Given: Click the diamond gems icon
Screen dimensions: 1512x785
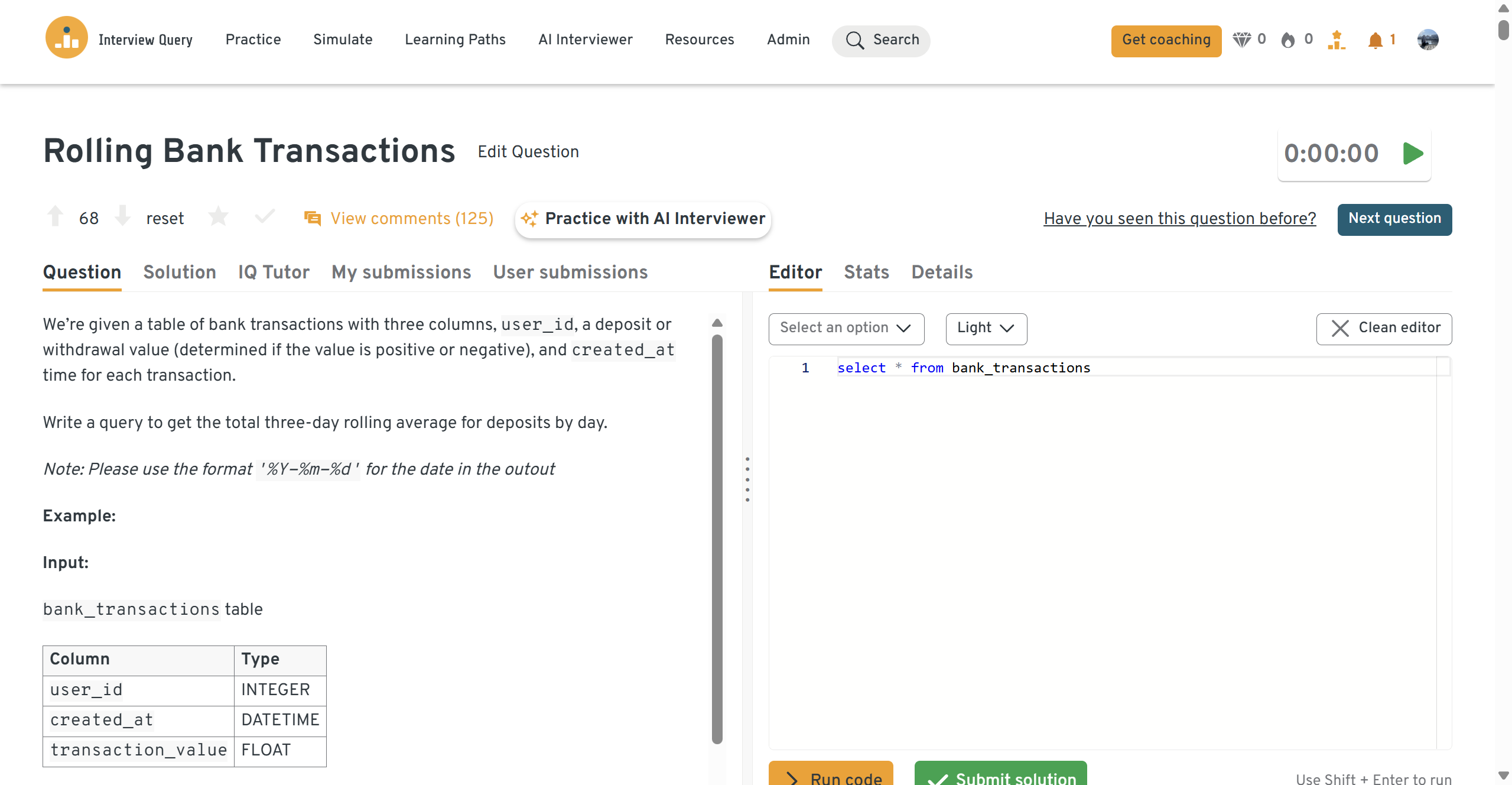Looking at the screenshot, I should 1241,40.
